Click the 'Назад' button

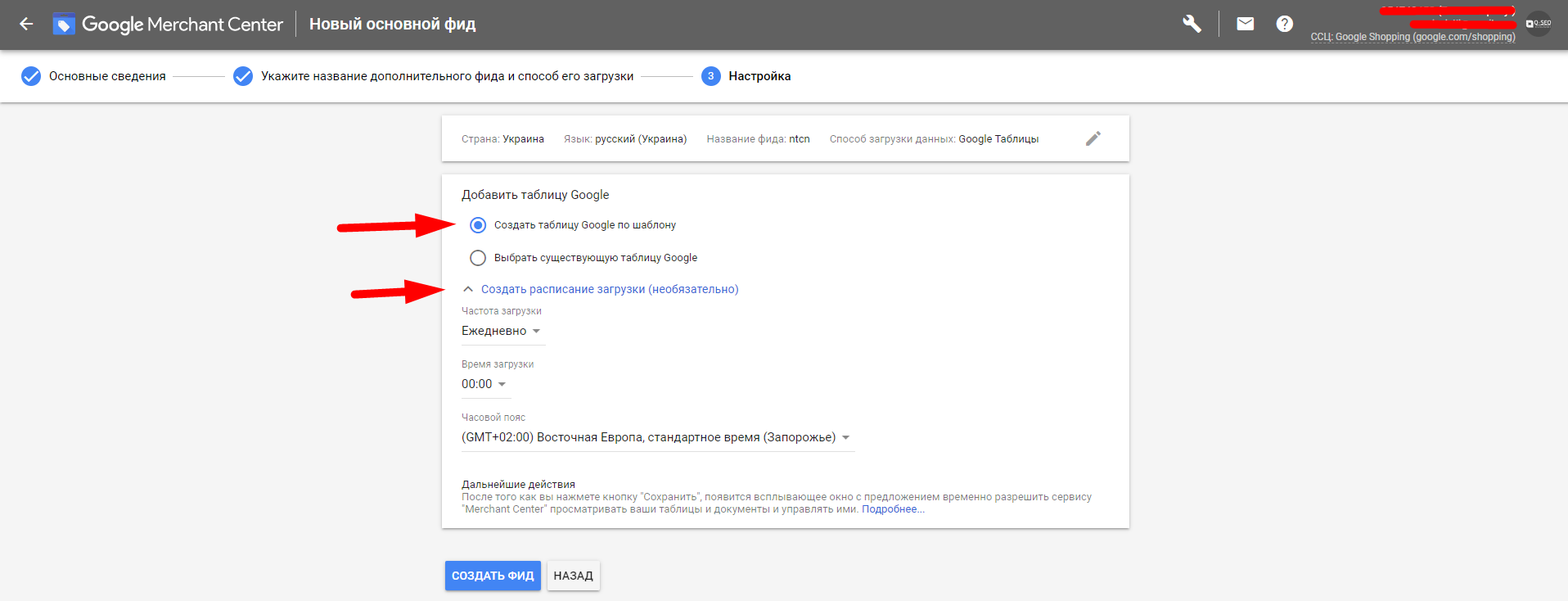click(x=573, y=576)
